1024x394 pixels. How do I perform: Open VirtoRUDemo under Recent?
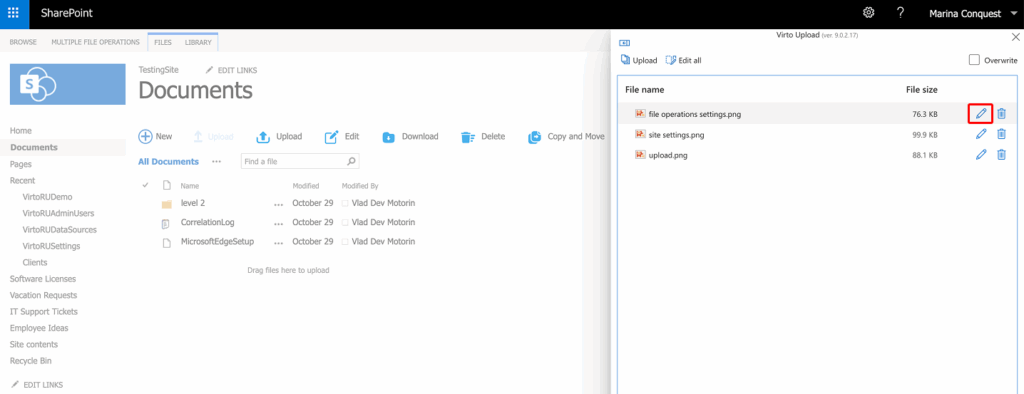[47, 197]
